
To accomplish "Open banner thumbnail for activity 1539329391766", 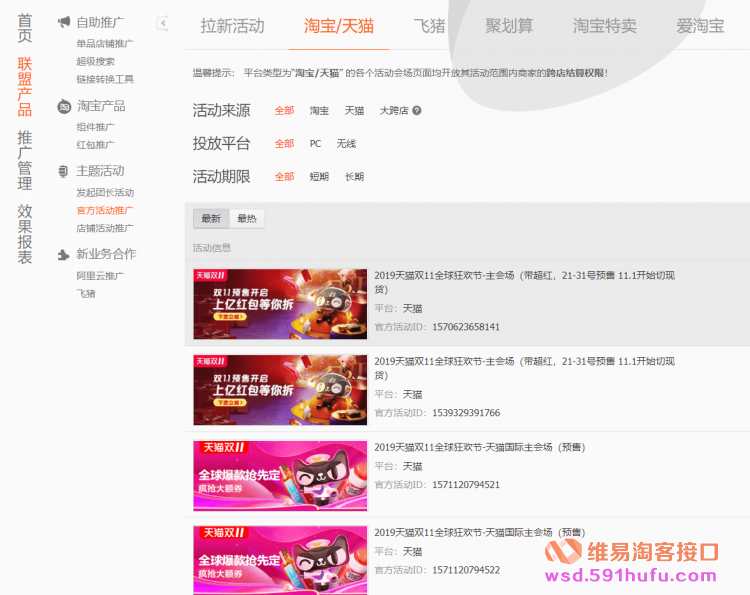I will click(x=280, y=390).
